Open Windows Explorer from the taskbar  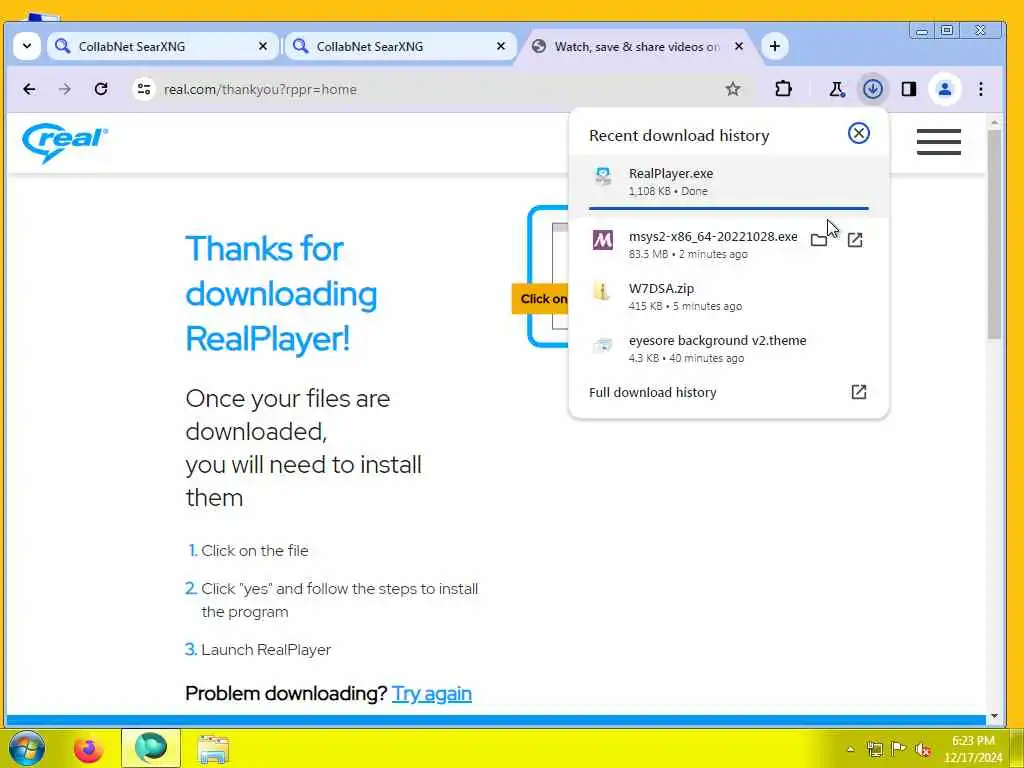click(213, 749)
